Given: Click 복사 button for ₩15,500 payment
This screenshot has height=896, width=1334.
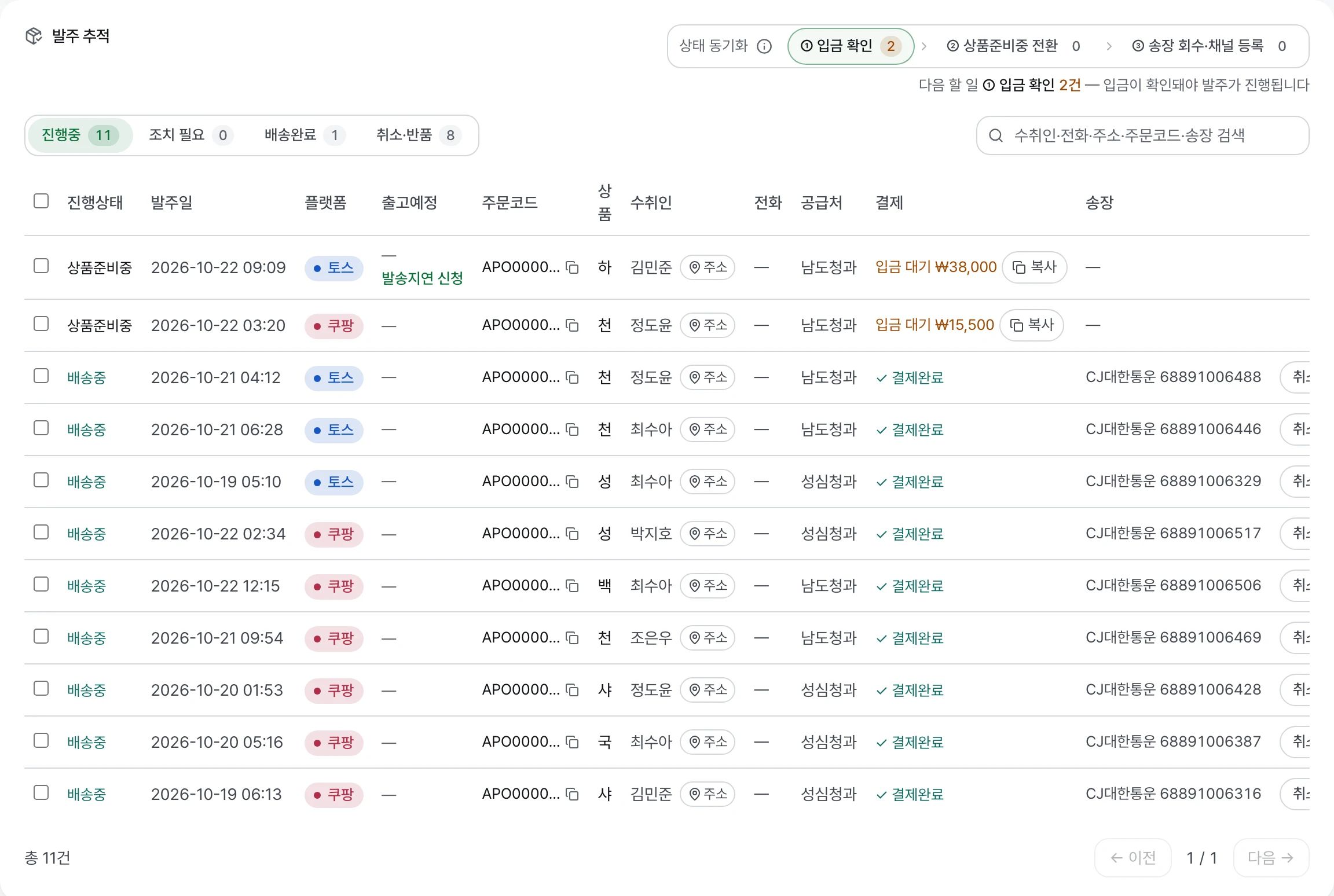Looking at the screenshot, I should click(1032, 325).
